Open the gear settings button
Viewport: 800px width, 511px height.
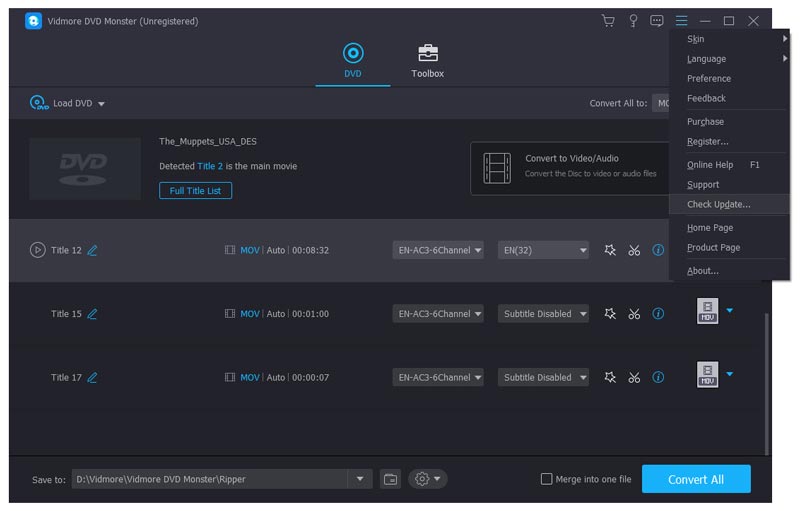pyautogui.click(x=428, y=479)
